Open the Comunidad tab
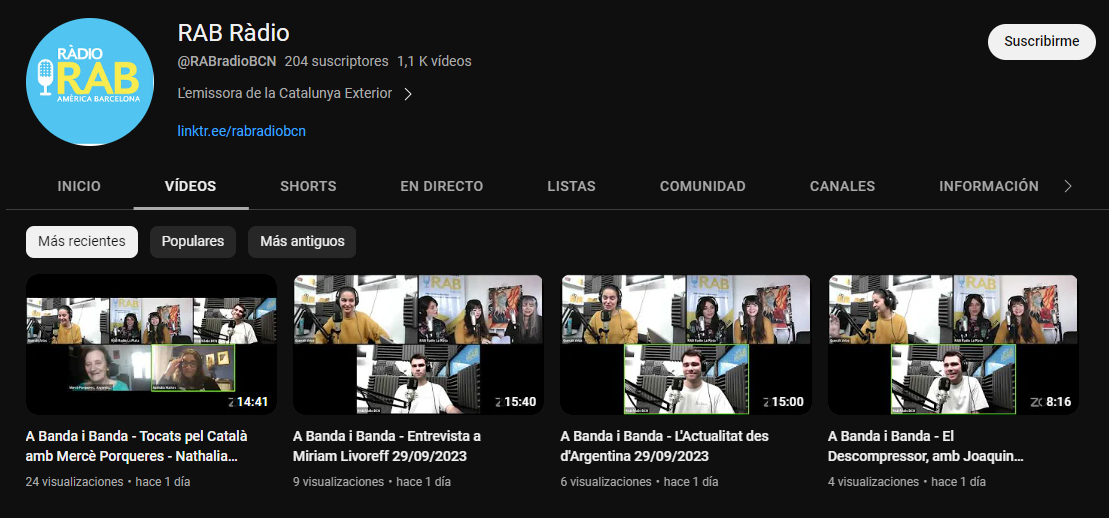1109x518 pixels. pos(702,186)
